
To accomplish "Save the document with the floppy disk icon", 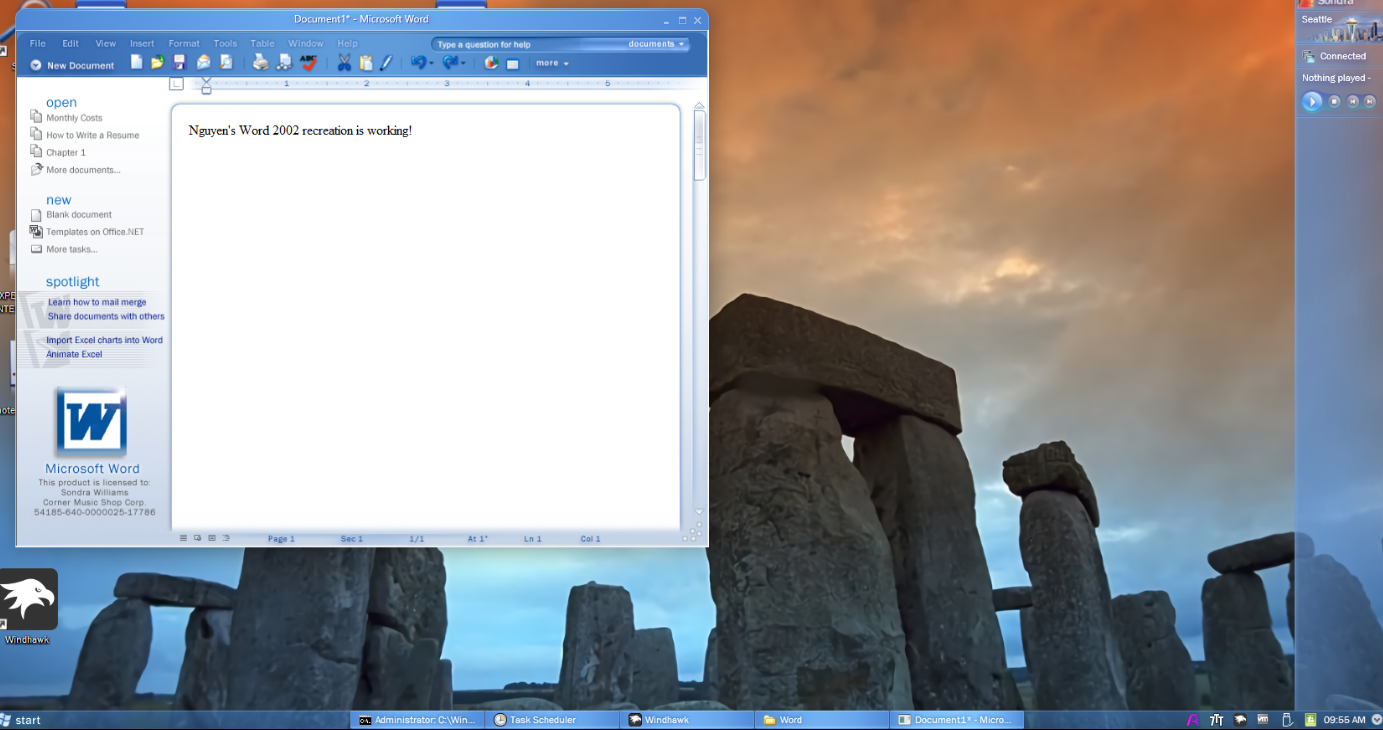I will pyautogui.click(x=180, y=63).
